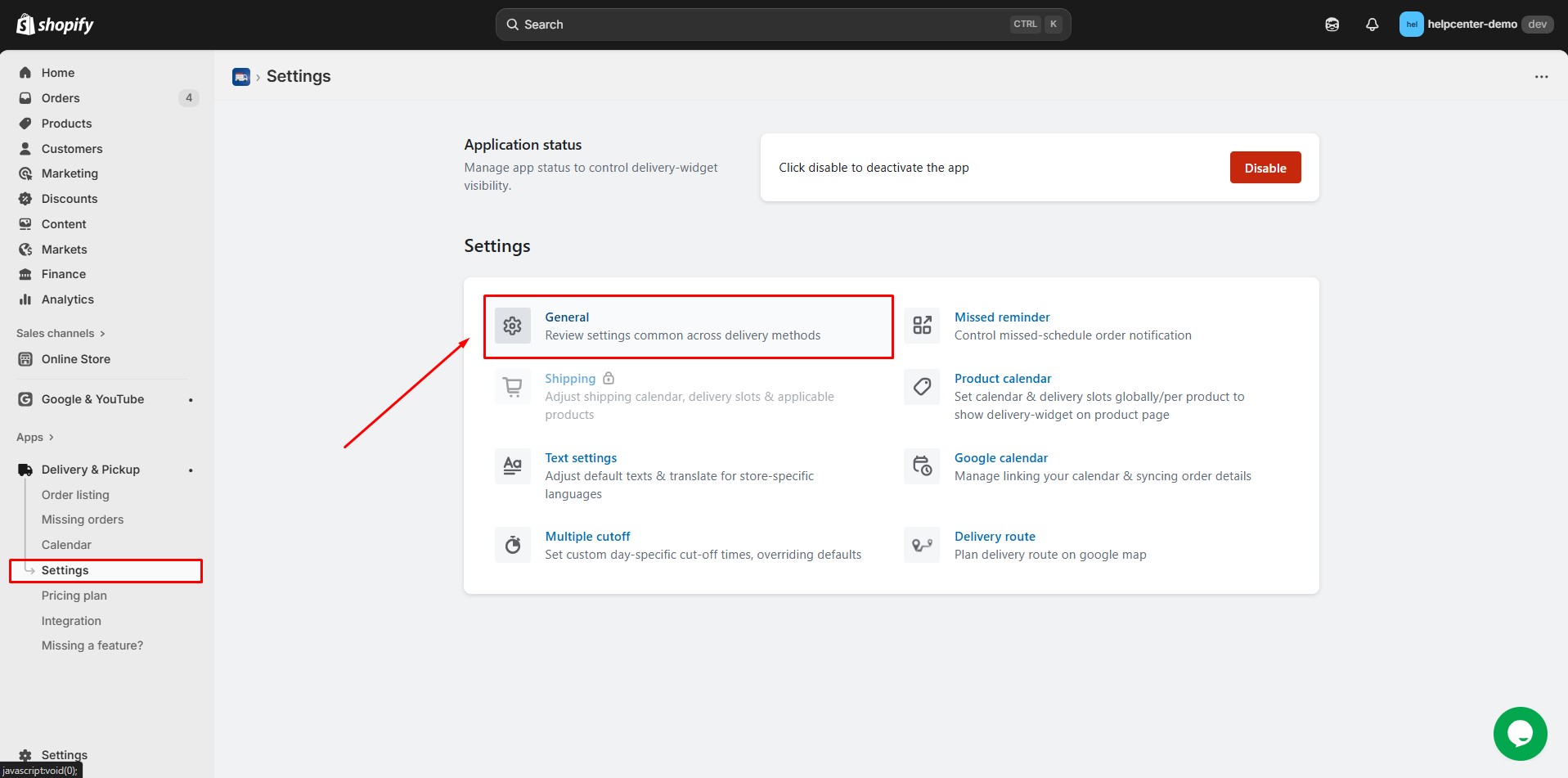Viewport: 1568px width, 778px height.
Task: Open the Delivery route link
Action: 995,537
